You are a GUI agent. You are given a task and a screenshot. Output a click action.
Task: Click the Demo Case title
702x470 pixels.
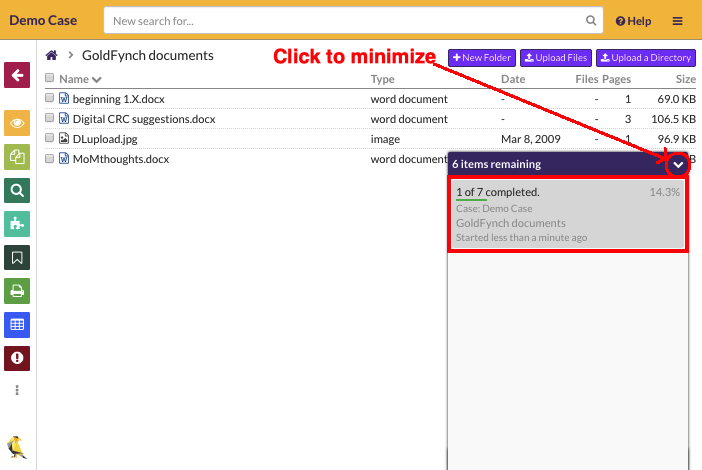(x=43, y=21)
